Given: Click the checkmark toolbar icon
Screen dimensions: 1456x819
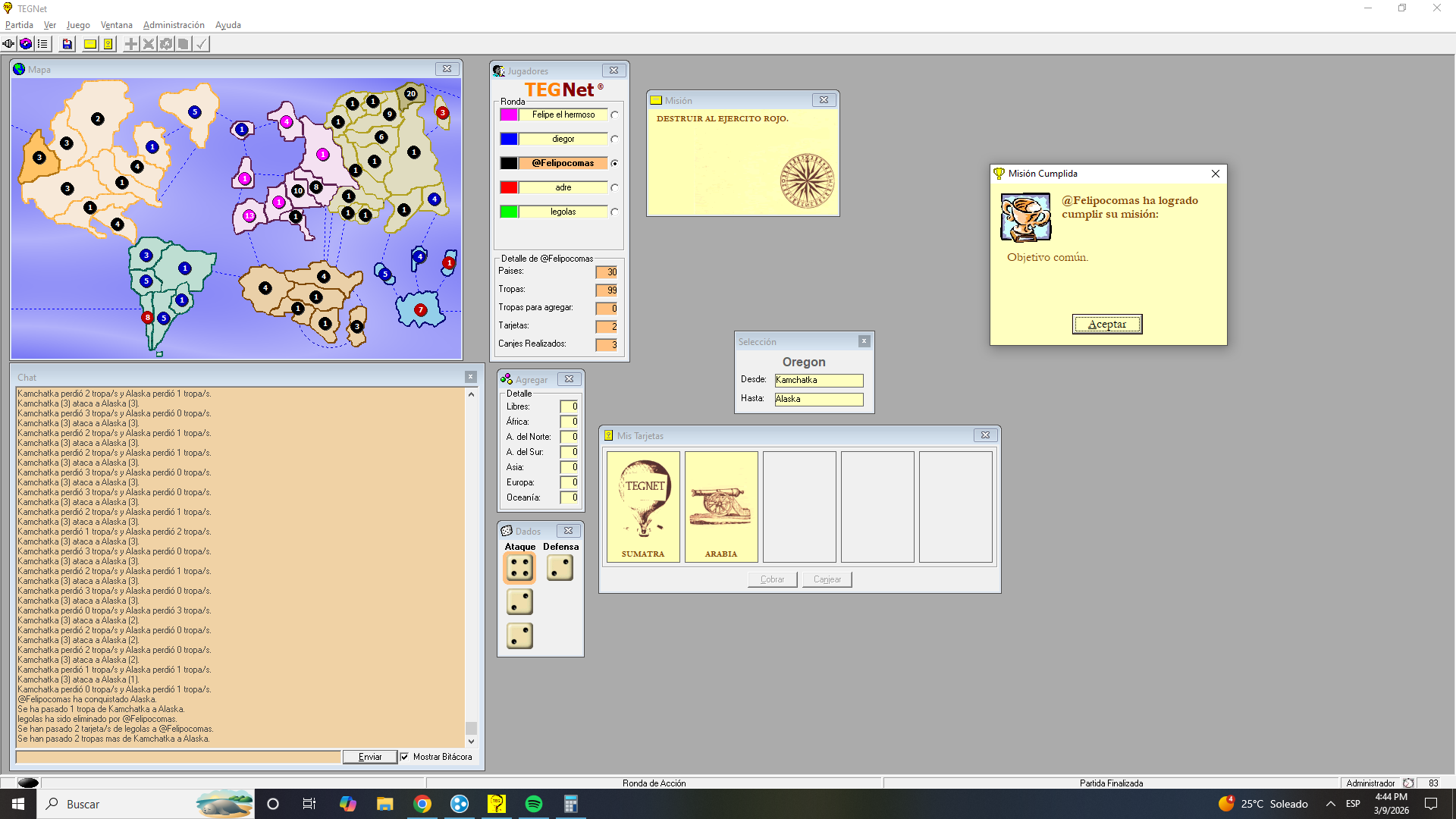Looking at the screenshot, I should tap(201, 44).
